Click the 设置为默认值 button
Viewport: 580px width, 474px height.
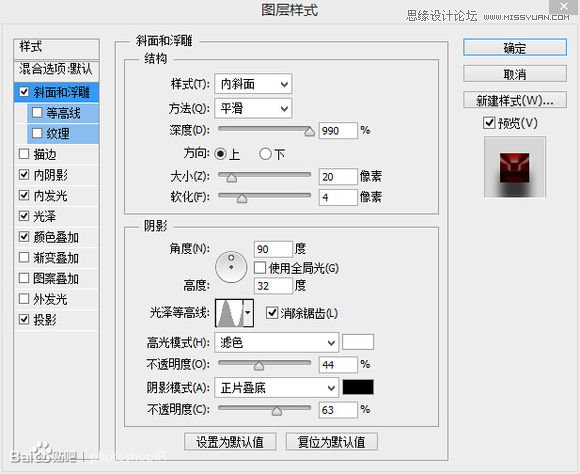[x=230, y=441]
